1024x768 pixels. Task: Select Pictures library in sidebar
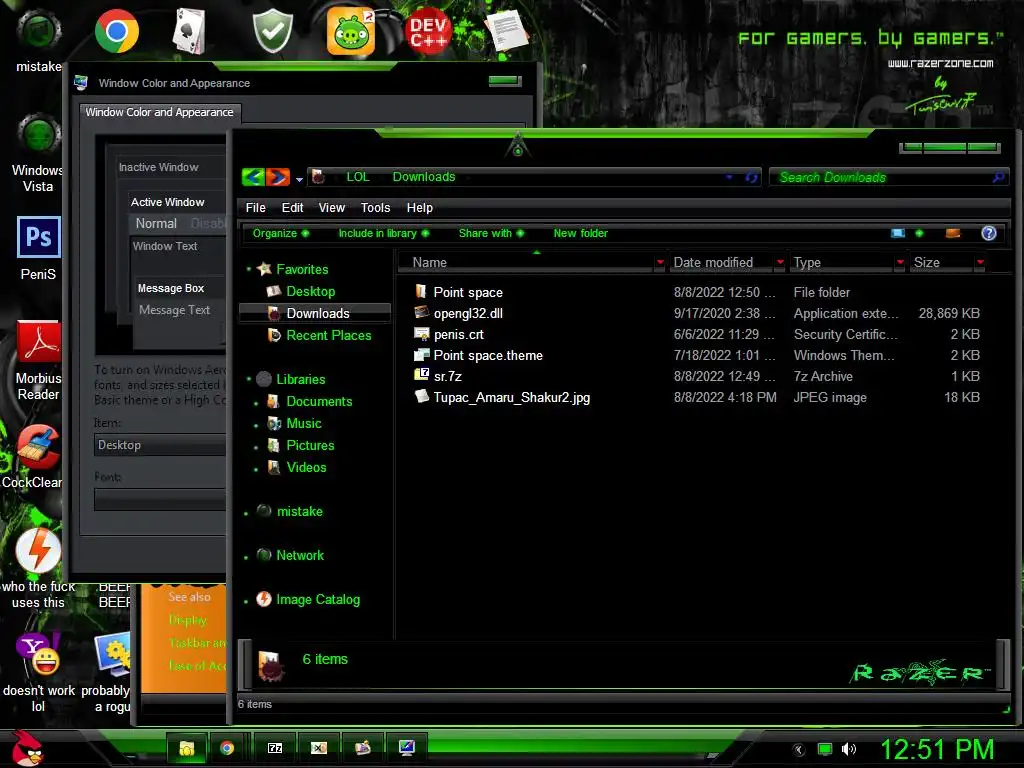310,445
